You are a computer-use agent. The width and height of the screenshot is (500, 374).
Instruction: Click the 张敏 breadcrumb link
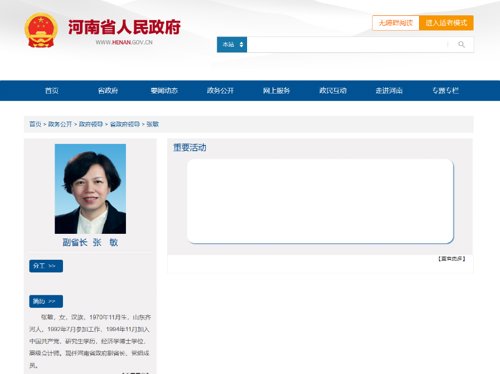[x=153, y=124]
